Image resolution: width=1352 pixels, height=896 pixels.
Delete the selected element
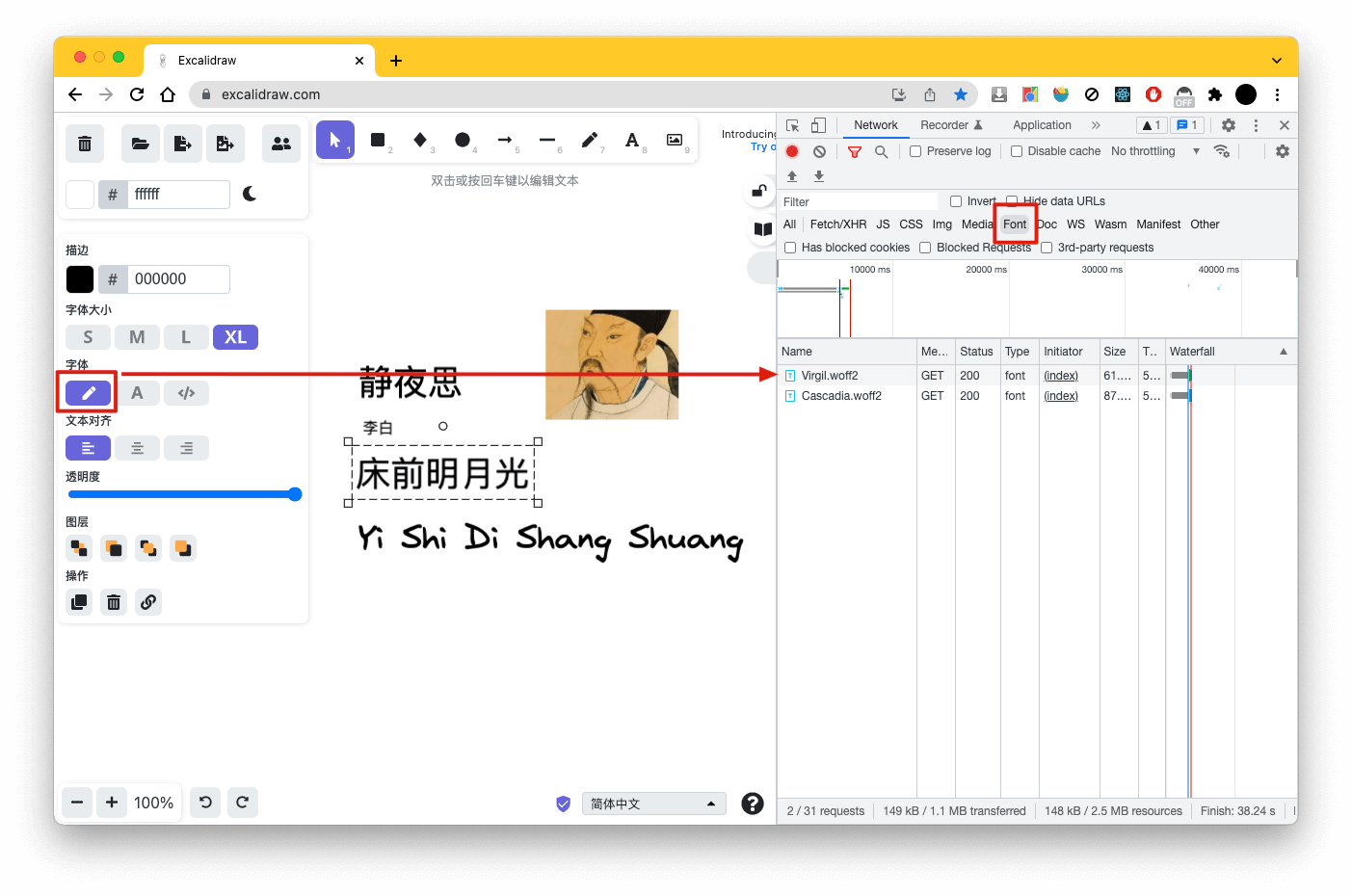click(x=114, y=602)
